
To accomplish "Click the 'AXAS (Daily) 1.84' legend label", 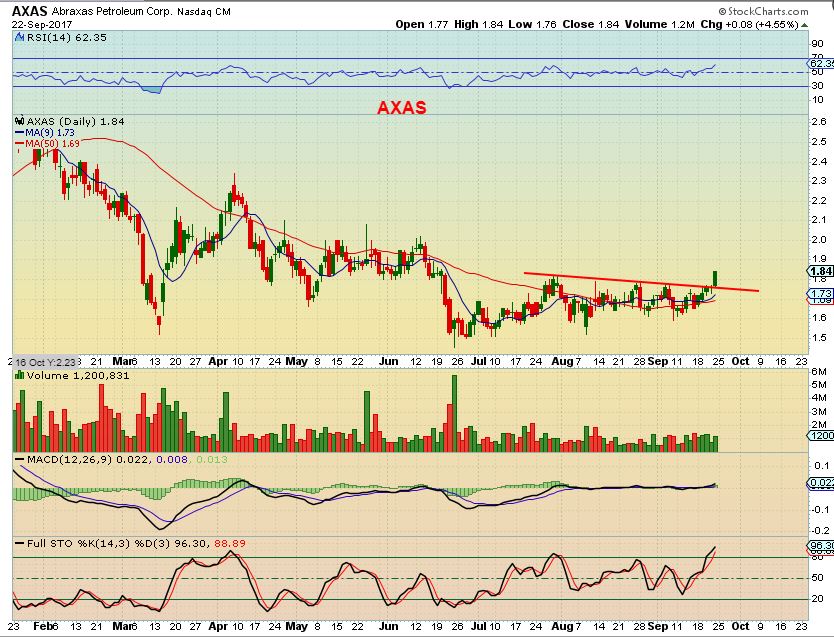I will 76,121.
